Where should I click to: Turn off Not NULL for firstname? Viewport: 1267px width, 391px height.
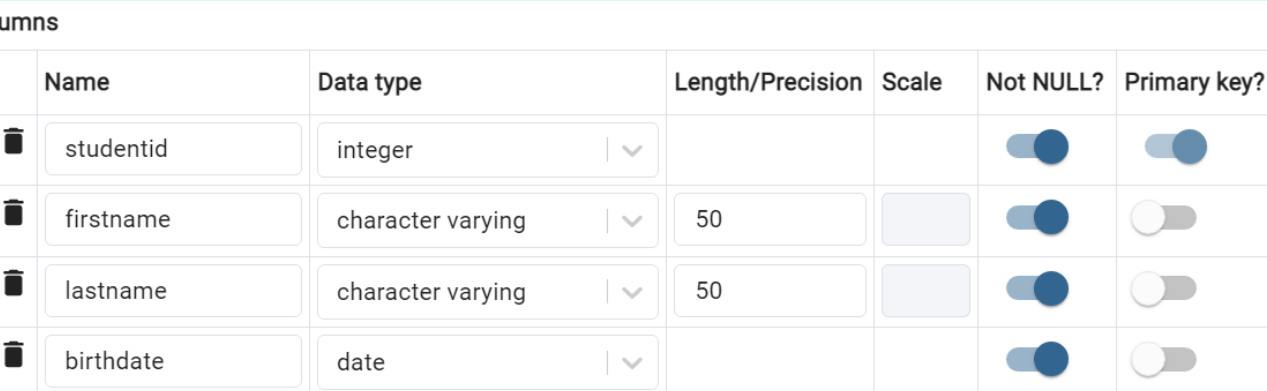[1037, 217]
